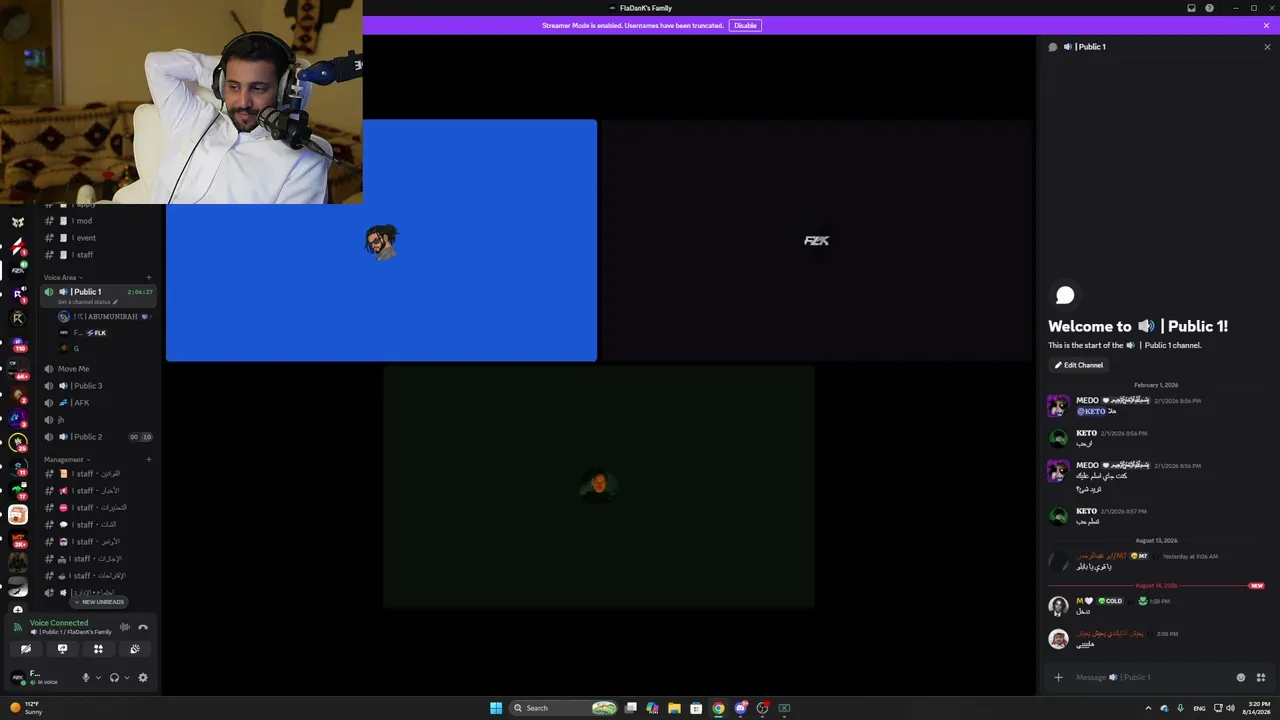Select the bottom video tile with orange avatar
This screenshot has width=1280, height=720.
(599, 486)
